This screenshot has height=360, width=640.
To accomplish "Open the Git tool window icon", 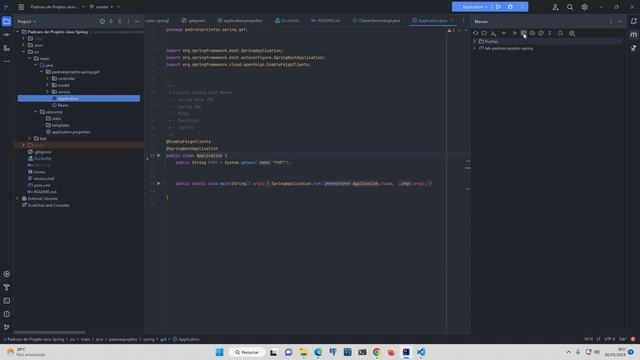I will coord(7,327).
